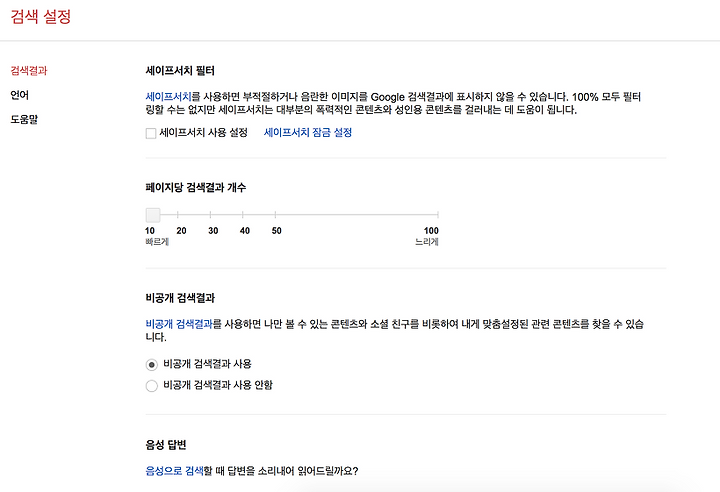Click the 느리게 label under the slider
The width and height of the screenshot is (720, 492).
(x=427, y=242)
